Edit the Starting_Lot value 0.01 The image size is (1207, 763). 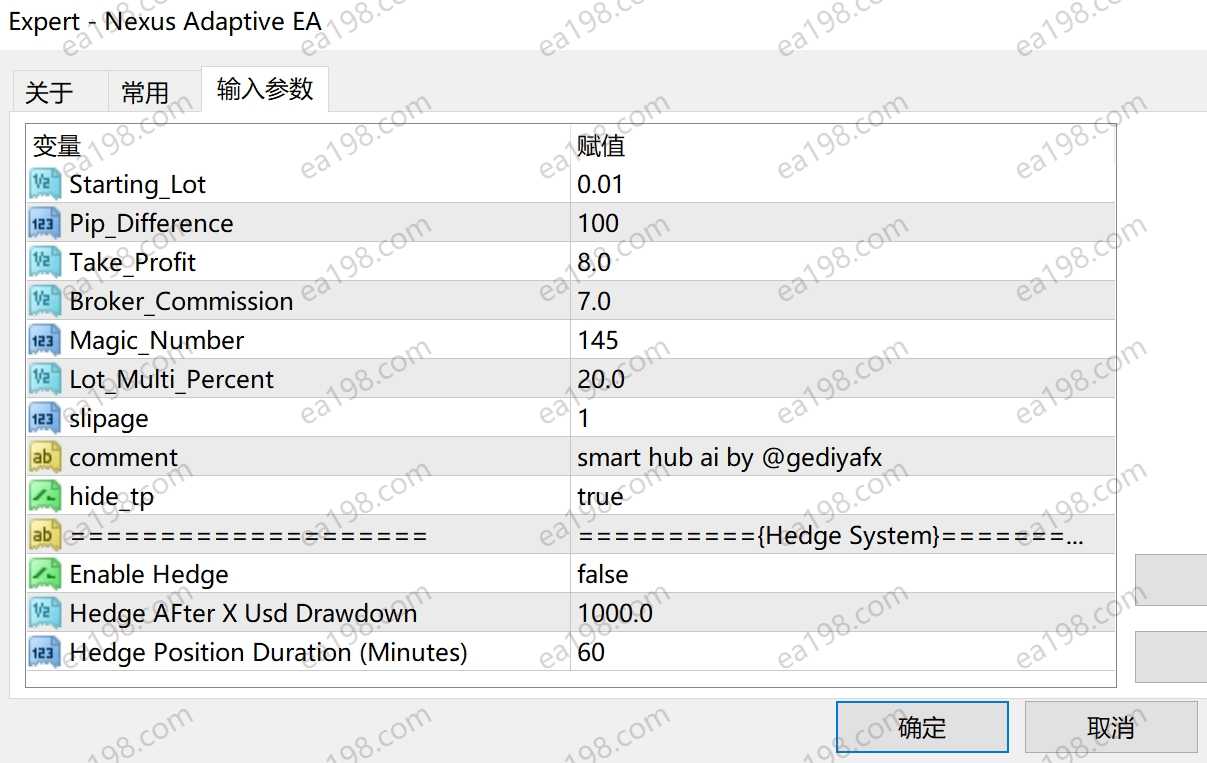[x=600, y=185]
